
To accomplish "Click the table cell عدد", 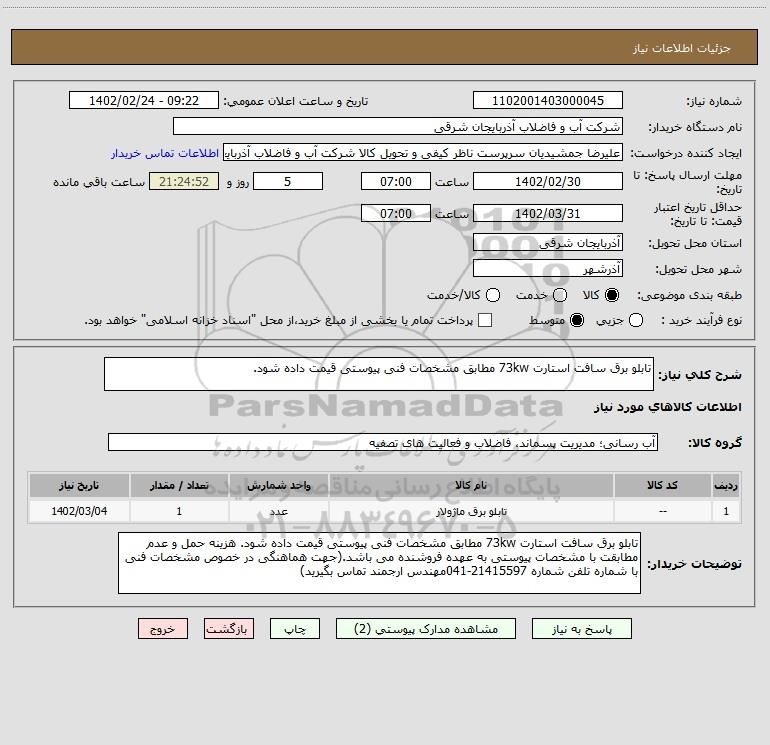I will point(278,511).
